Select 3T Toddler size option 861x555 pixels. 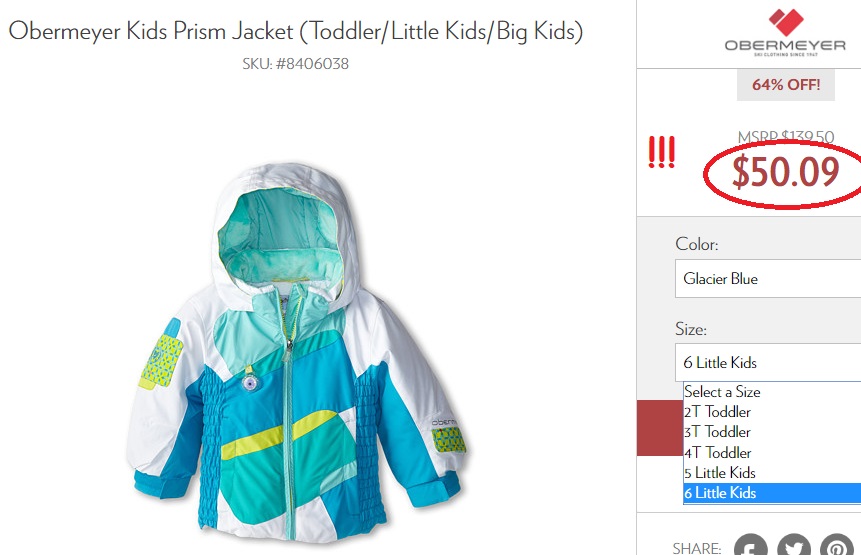(772, 432)
